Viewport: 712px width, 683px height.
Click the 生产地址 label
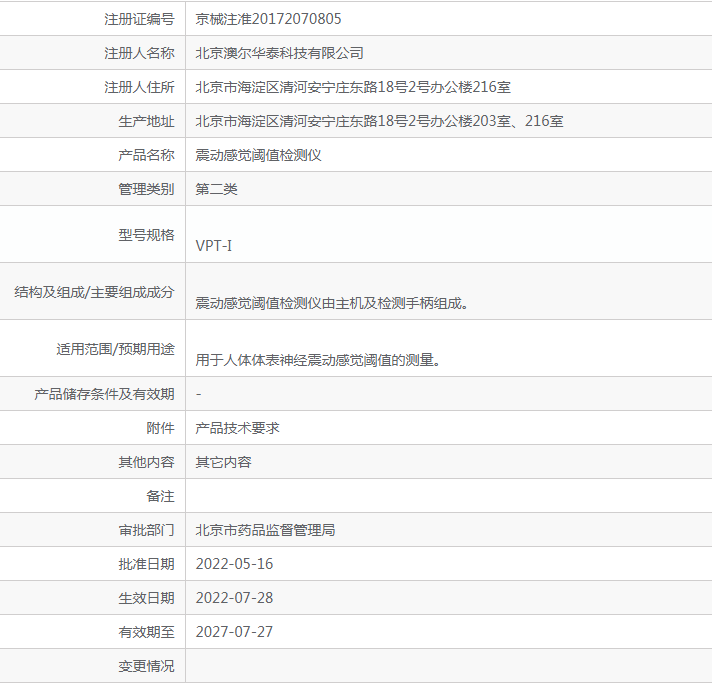point(146,121)
